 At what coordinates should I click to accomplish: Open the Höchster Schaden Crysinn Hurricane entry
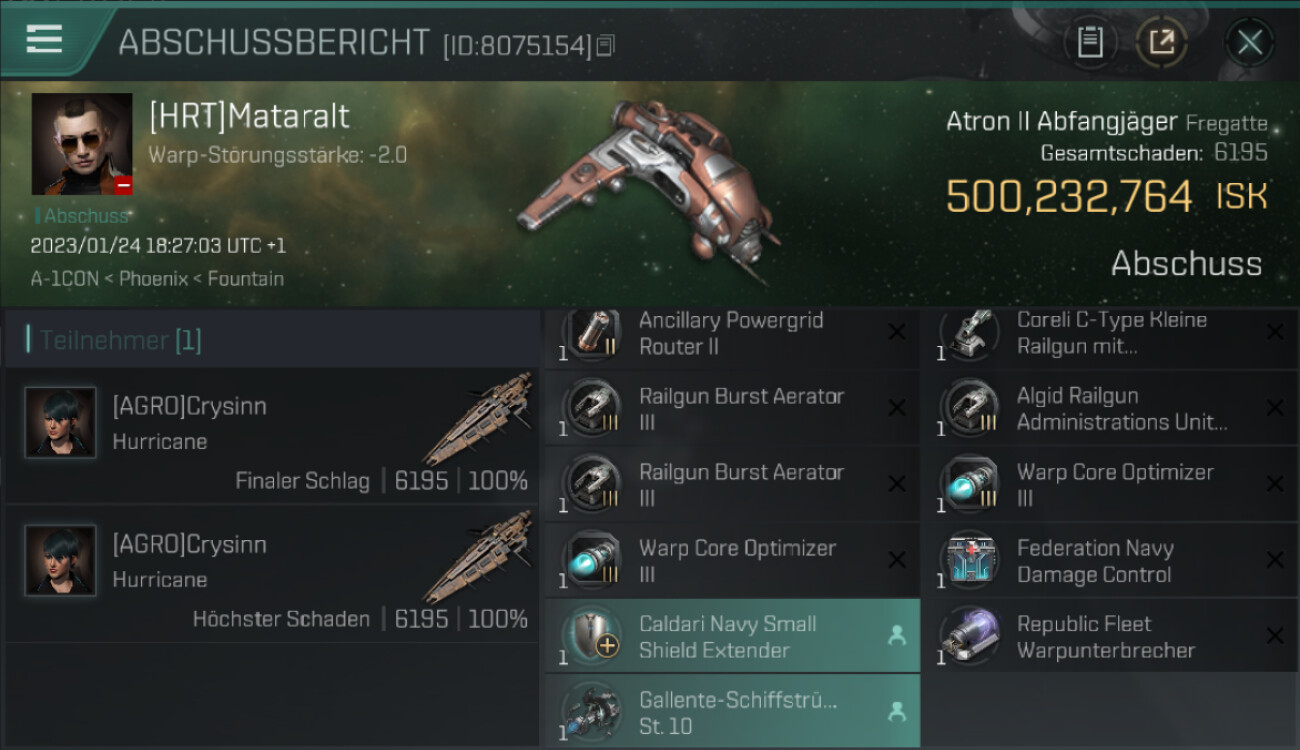click(272, 574)
